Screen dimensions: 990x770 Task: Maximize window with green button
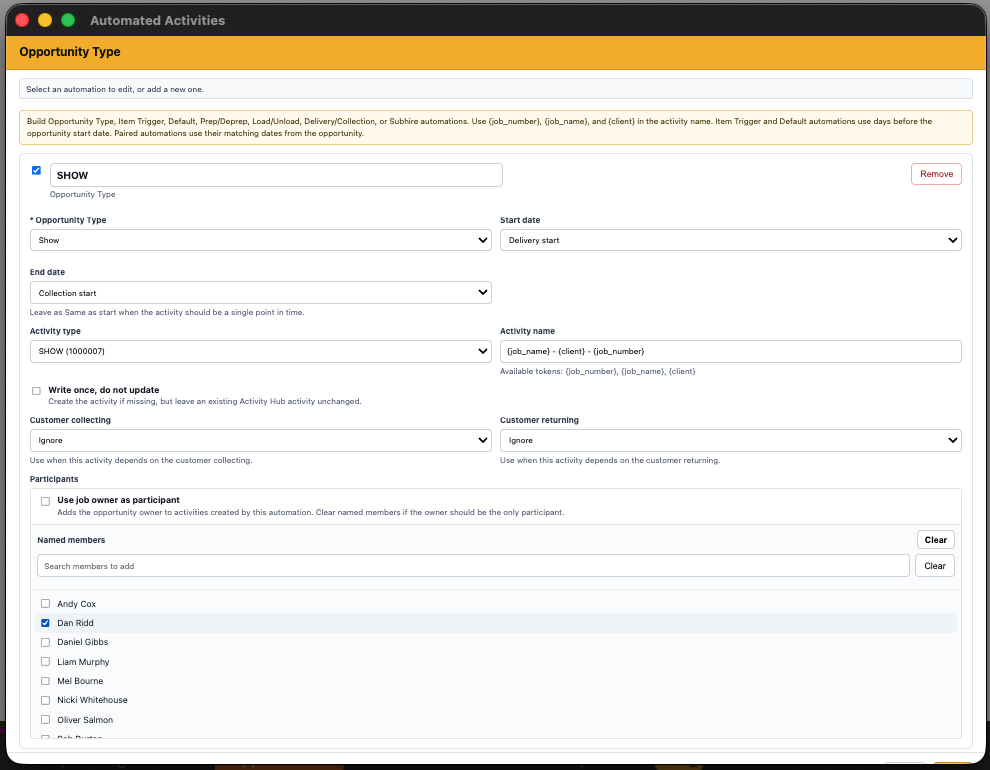pyautogui.click(x=68, y=20)
